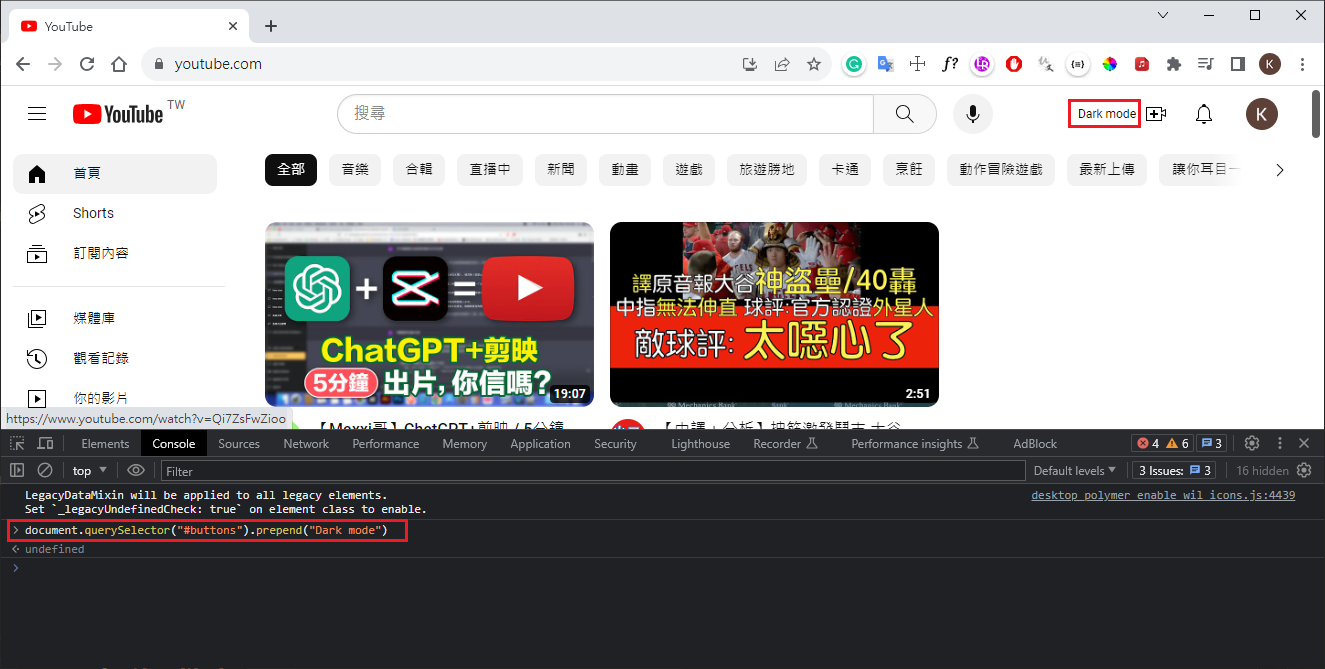This screenshot has height=669, width=1325.
Task: Open the desktop_polymer source file link
Action: (x=1162, y=495)
